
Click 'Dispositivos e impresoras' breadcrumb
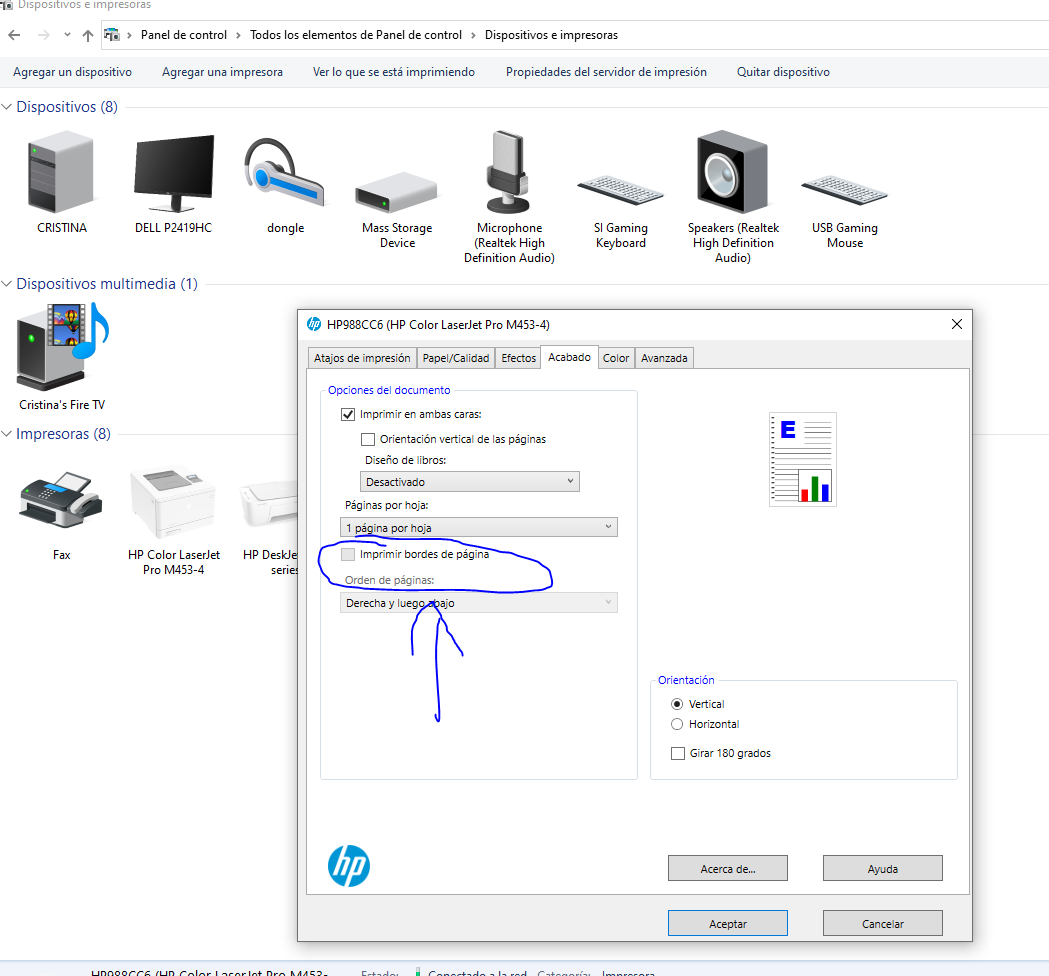pos(551,35)
